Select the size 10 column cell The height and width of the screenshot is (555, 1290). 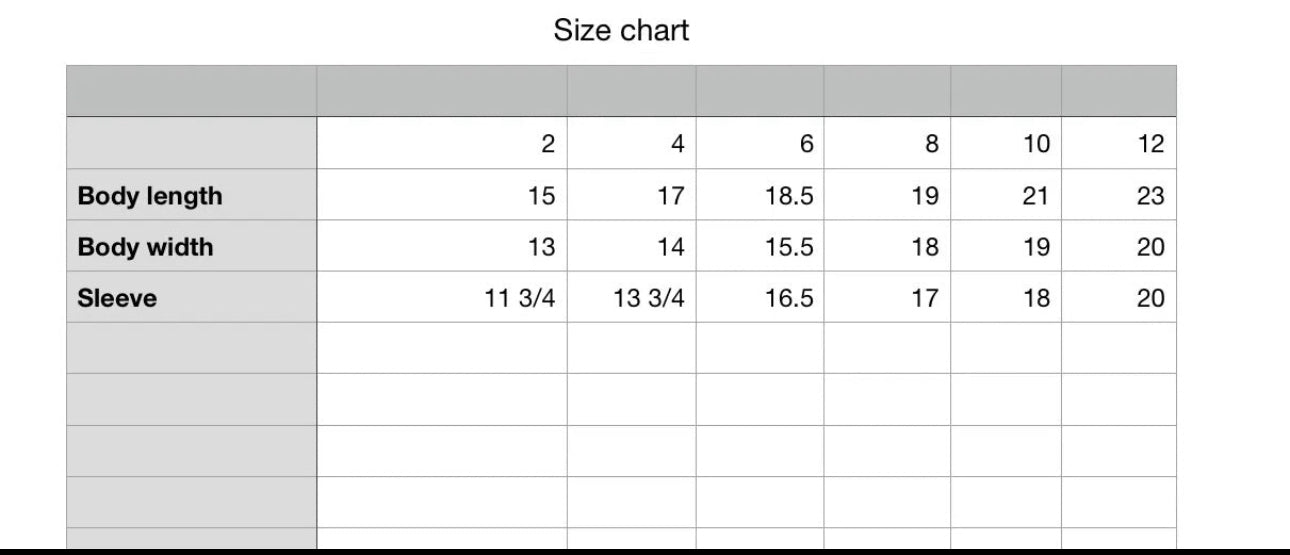pyautogui.click(x=1006, y=143)
